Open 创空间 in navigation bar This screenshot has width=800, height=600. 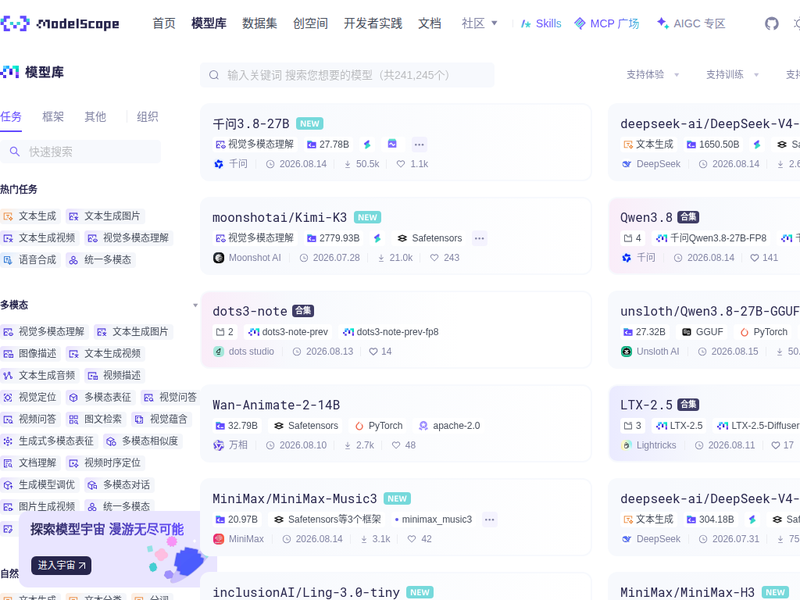[310, 23]
